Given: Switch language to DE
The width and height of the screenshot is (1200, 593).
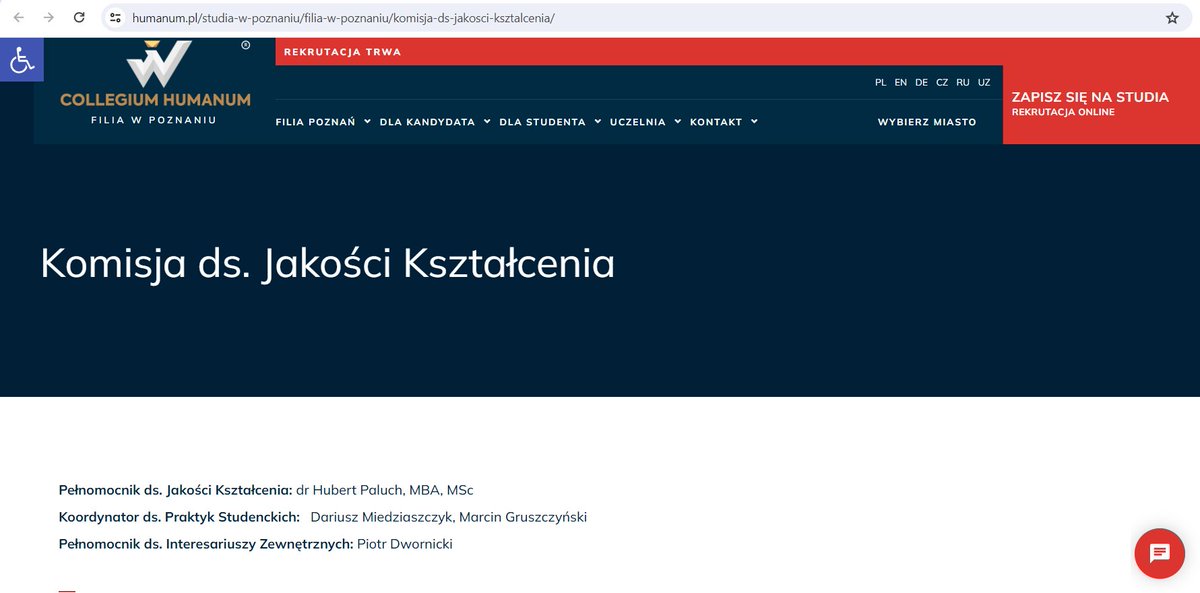Looking at the screenshot, I should pos(921,82).
